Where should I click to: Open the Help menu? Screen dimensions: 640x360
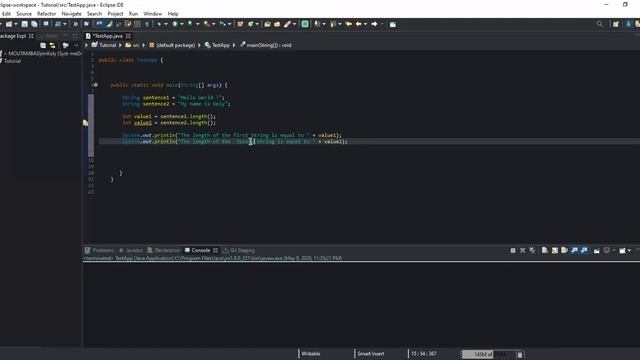point(173,13)
